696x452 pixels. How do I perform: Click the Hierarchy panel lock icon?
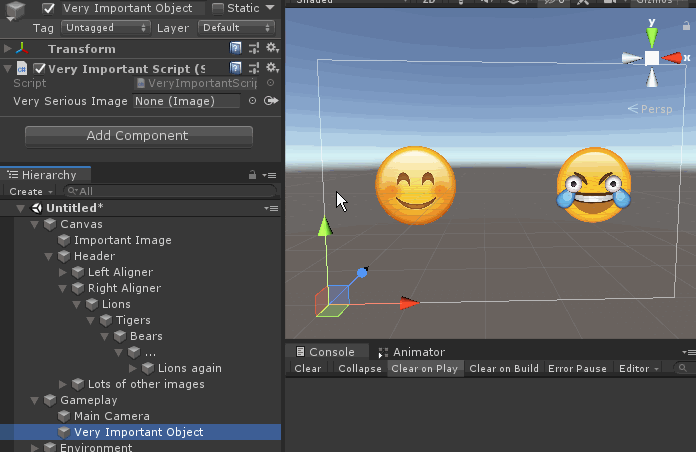point(252,175)
